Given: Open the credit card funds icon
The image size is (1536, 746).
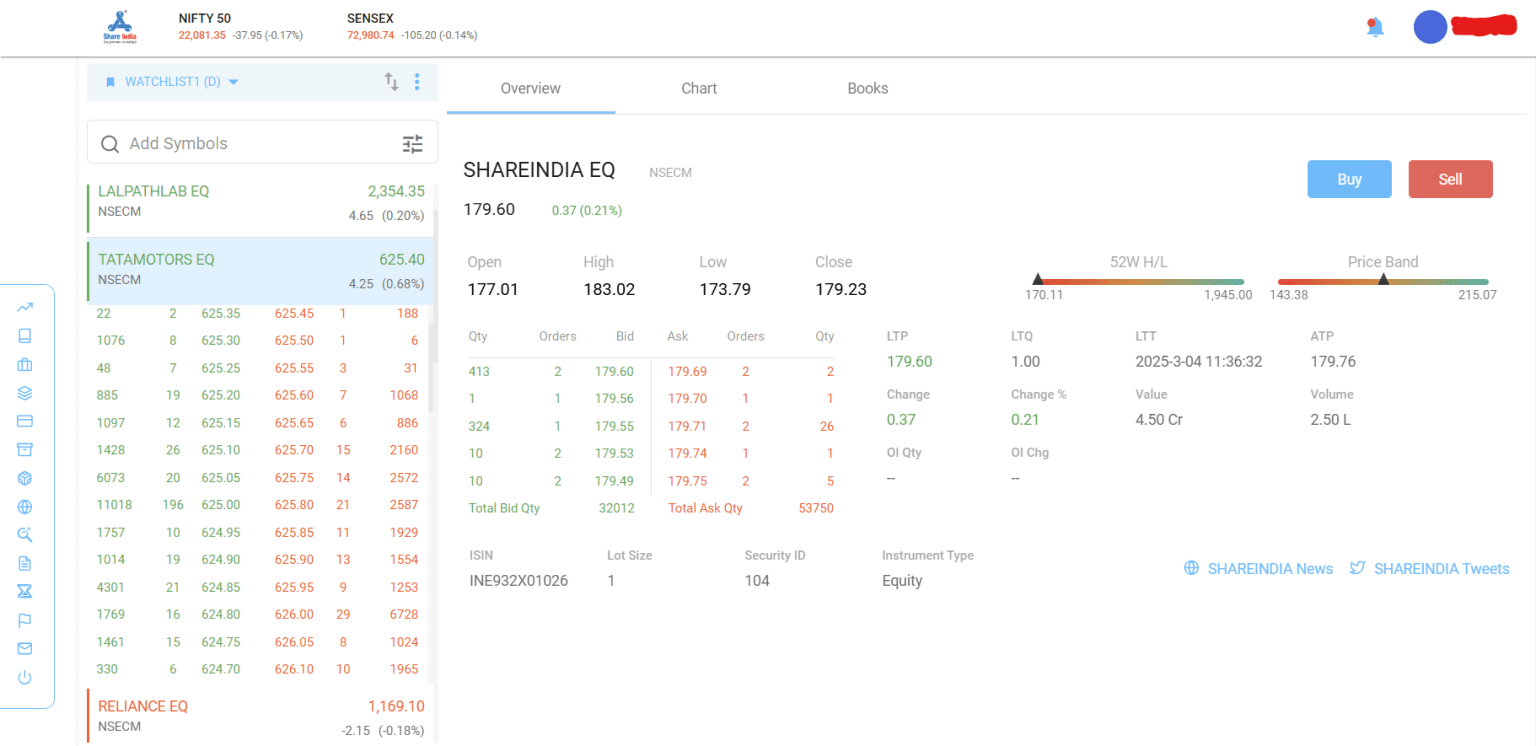Looking at the screenshot, I should tap(25, 421).
